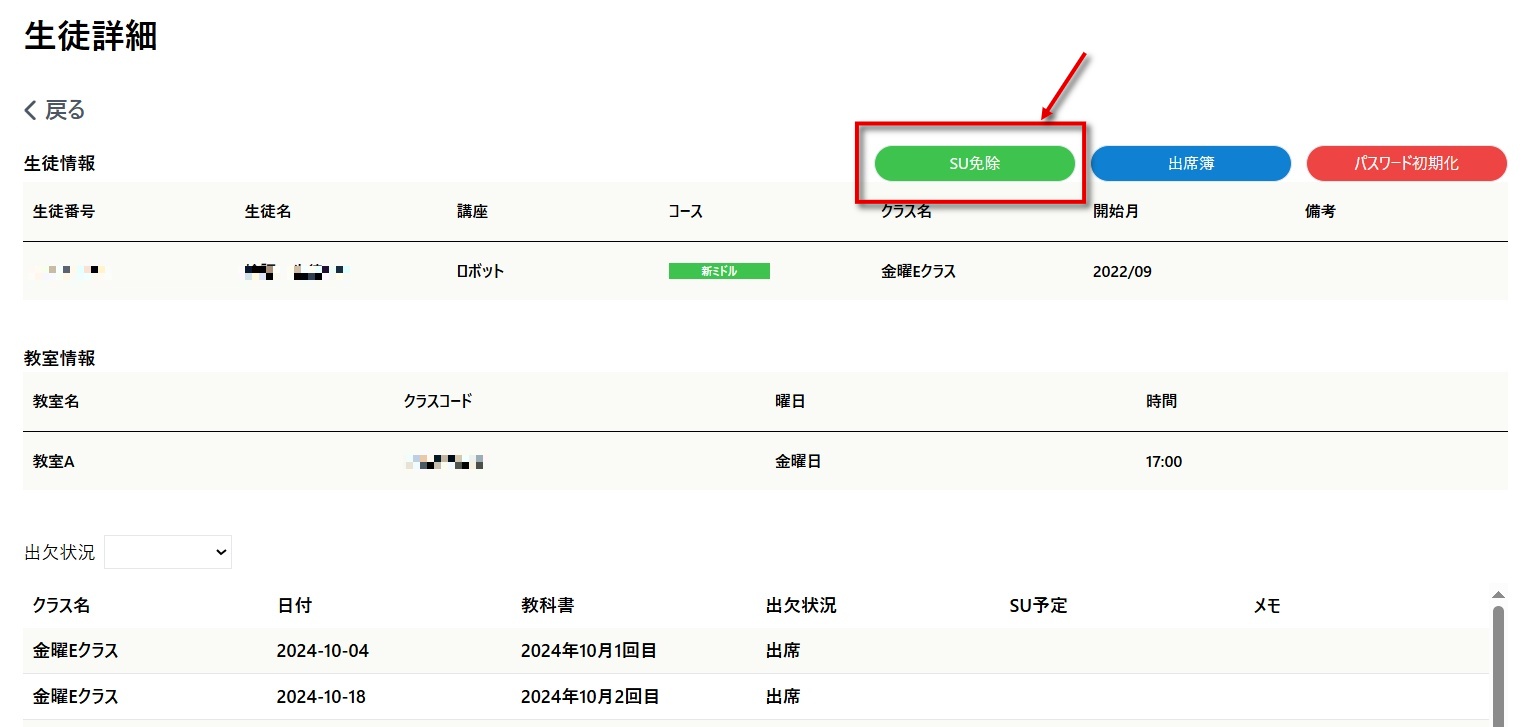Click the red パスワード初期化 button
The width and height of the screenshot is (1537, 727).
1406,164
